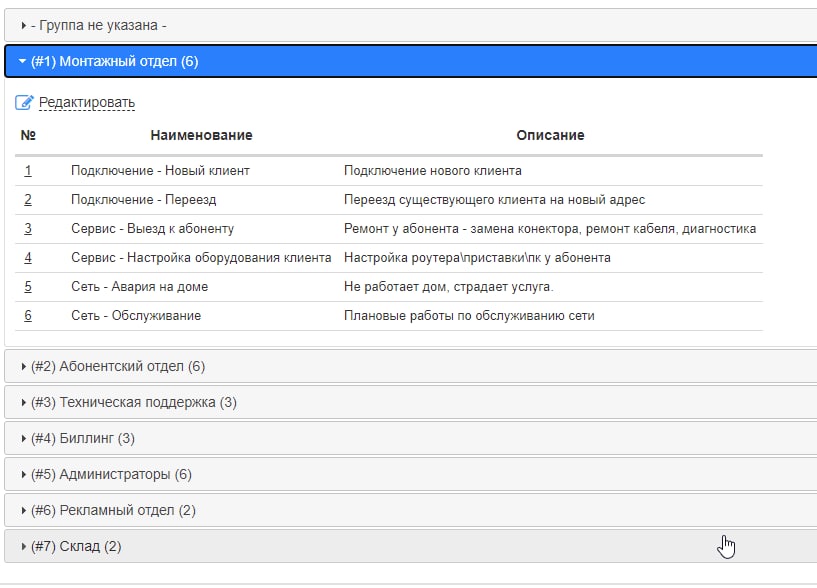Click description 'Не работает дом, страдает услуга.'
The width and height of the screenshot is (817, 588).
click(449, 286)
